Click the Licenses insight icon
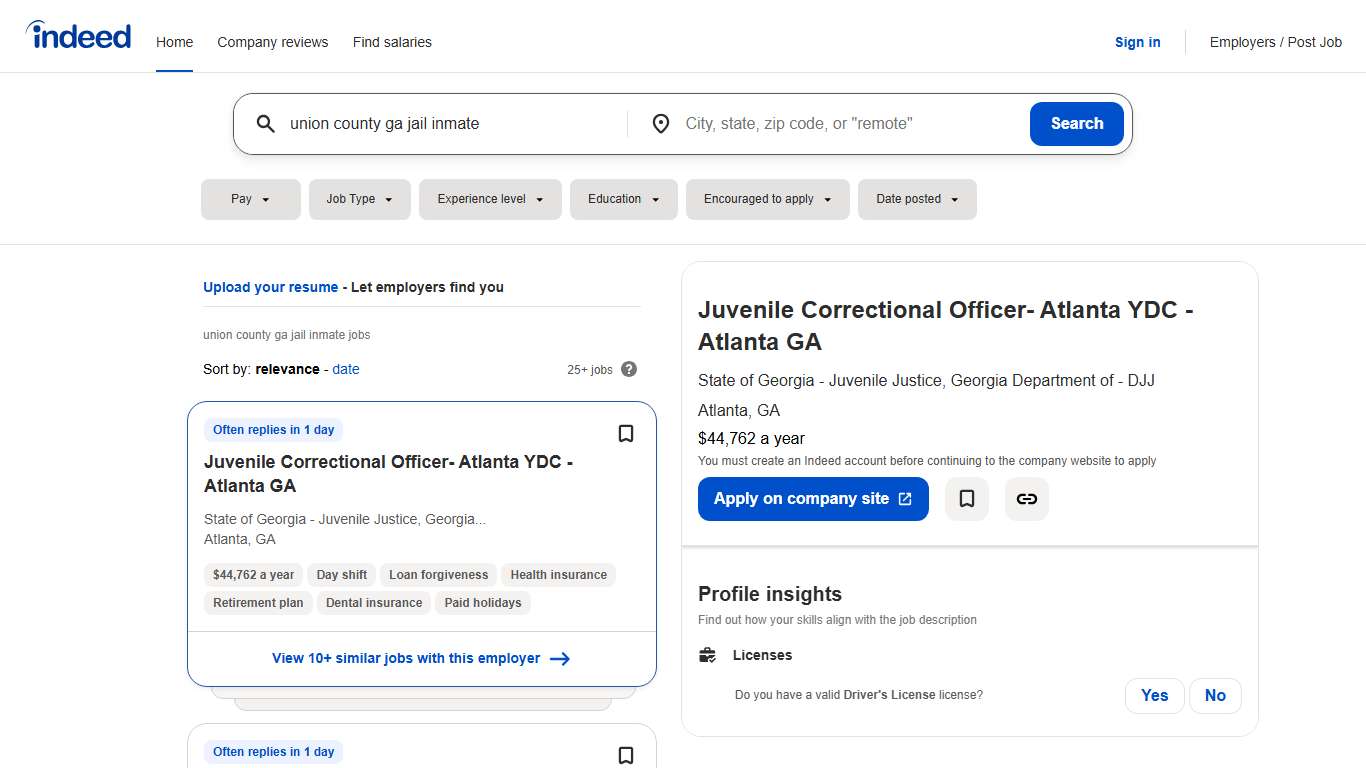 click(707, 654)
